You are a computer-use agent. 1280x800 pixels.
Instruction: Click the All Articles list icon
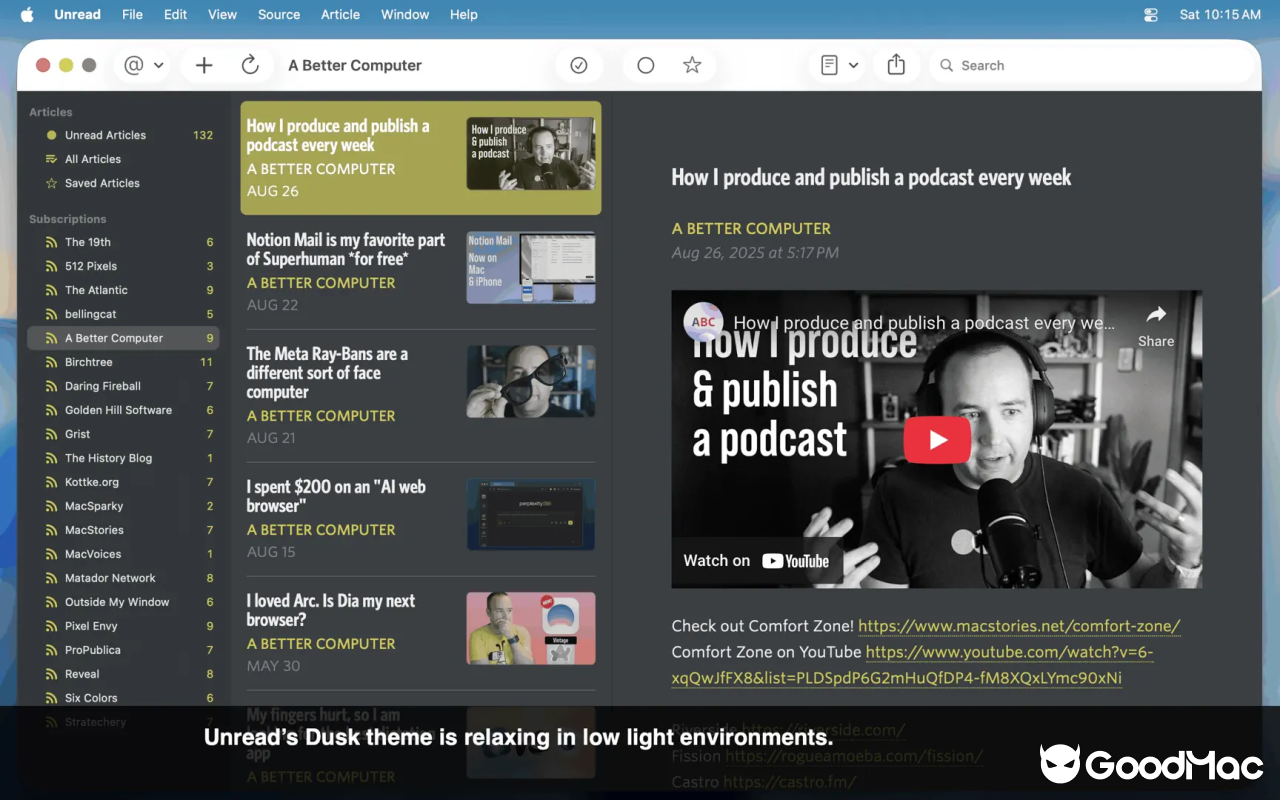coord(51,159)
